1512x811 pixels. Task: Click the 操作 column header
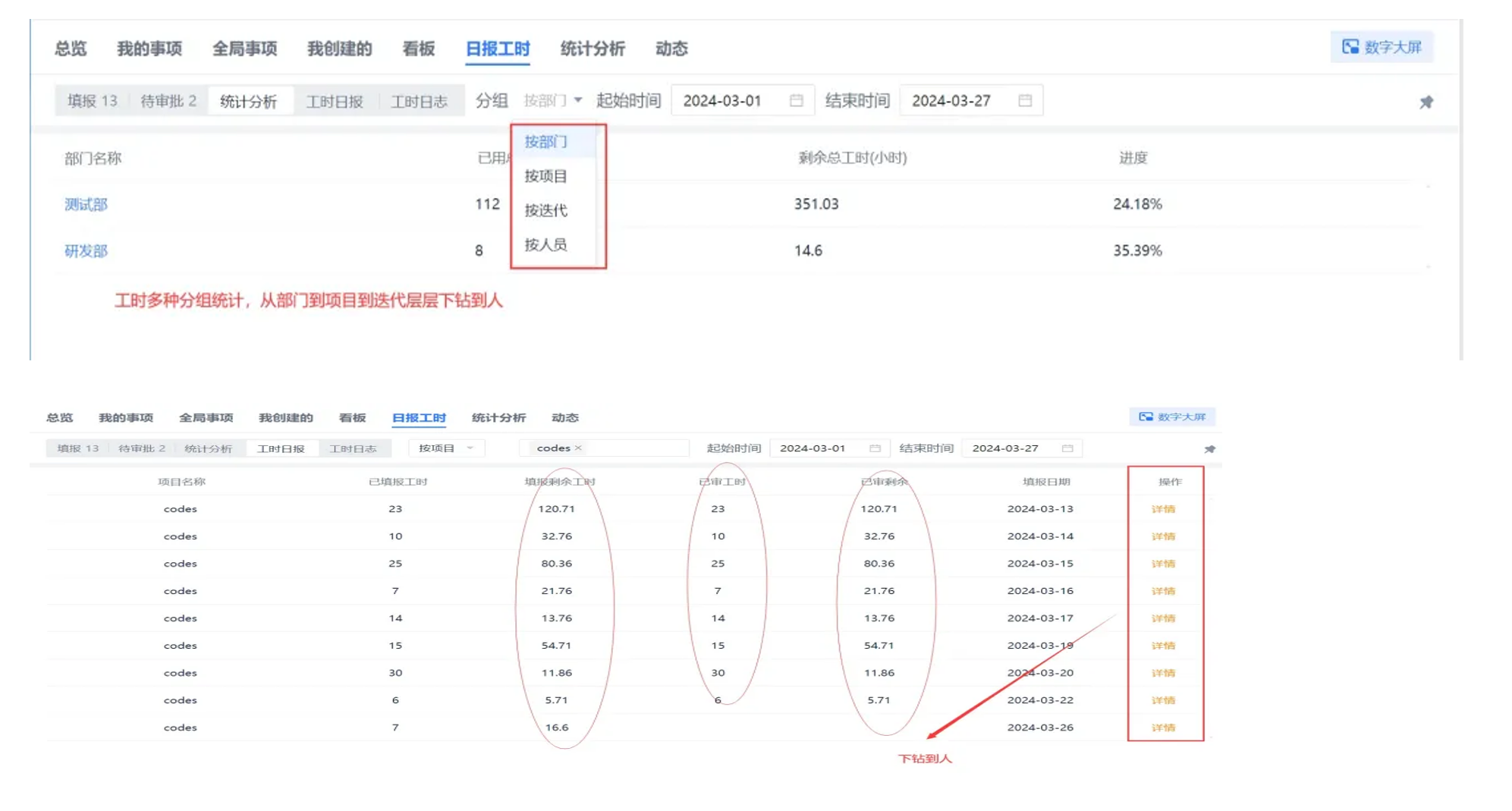pos(1170,482)
